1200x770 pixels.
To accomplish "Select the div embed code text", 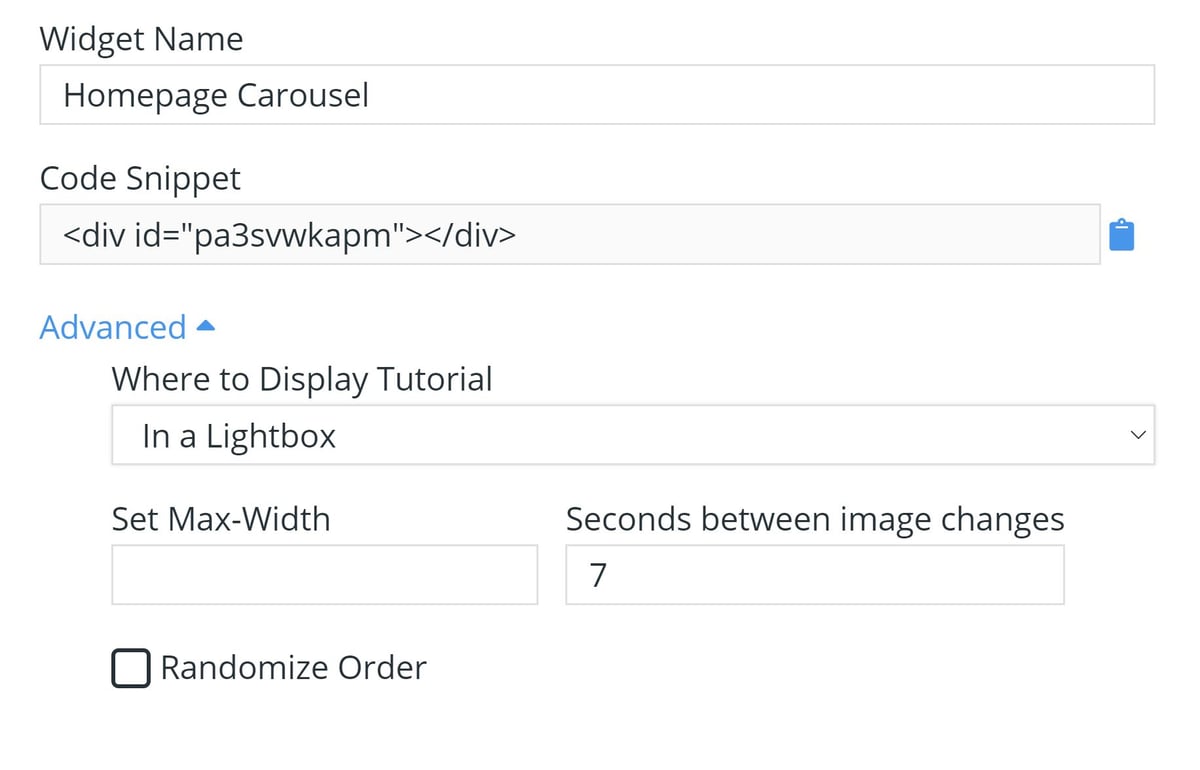I will (290, 234).
